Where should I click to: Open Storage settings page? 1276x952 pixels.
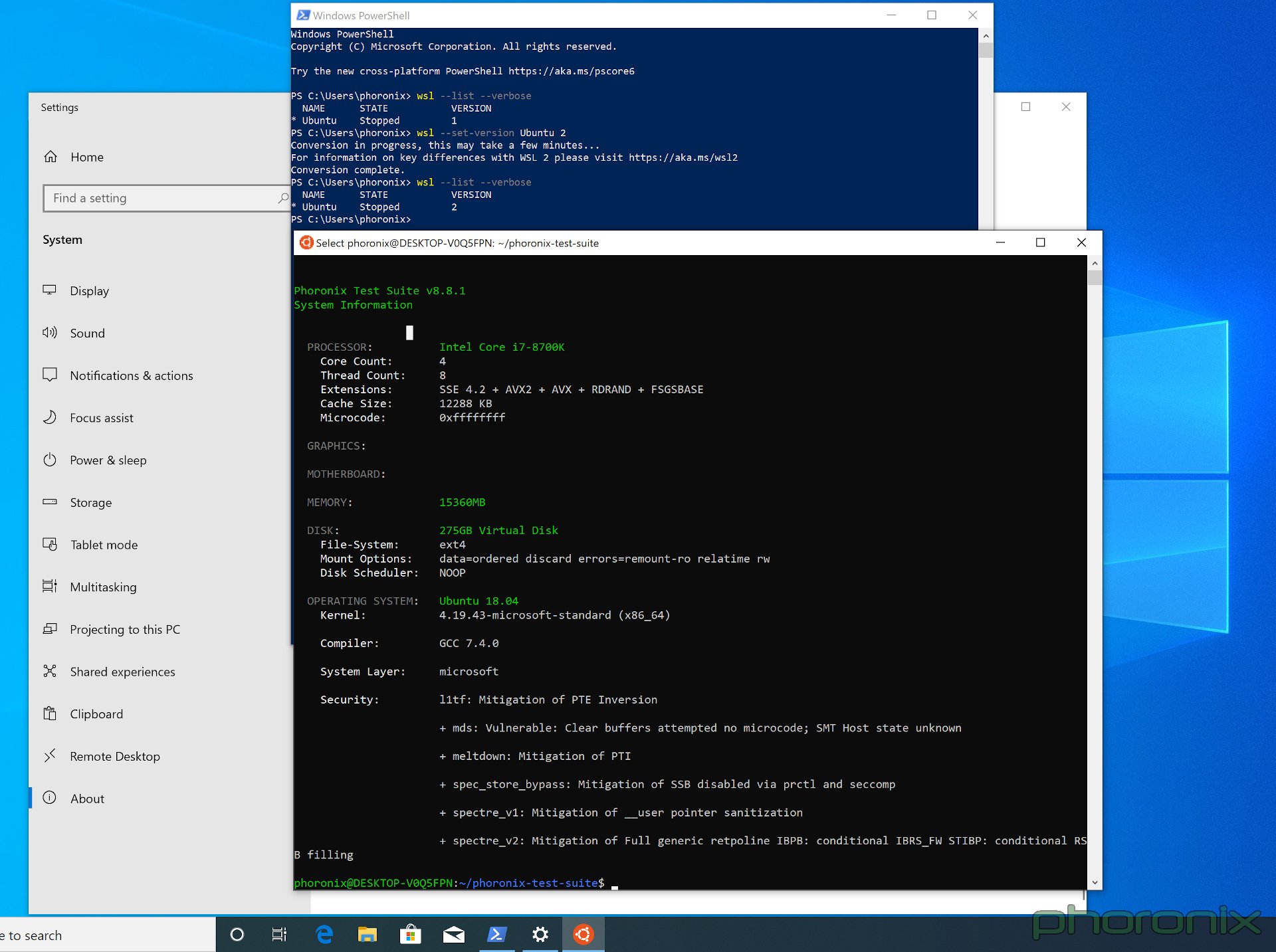coord(90,503)
